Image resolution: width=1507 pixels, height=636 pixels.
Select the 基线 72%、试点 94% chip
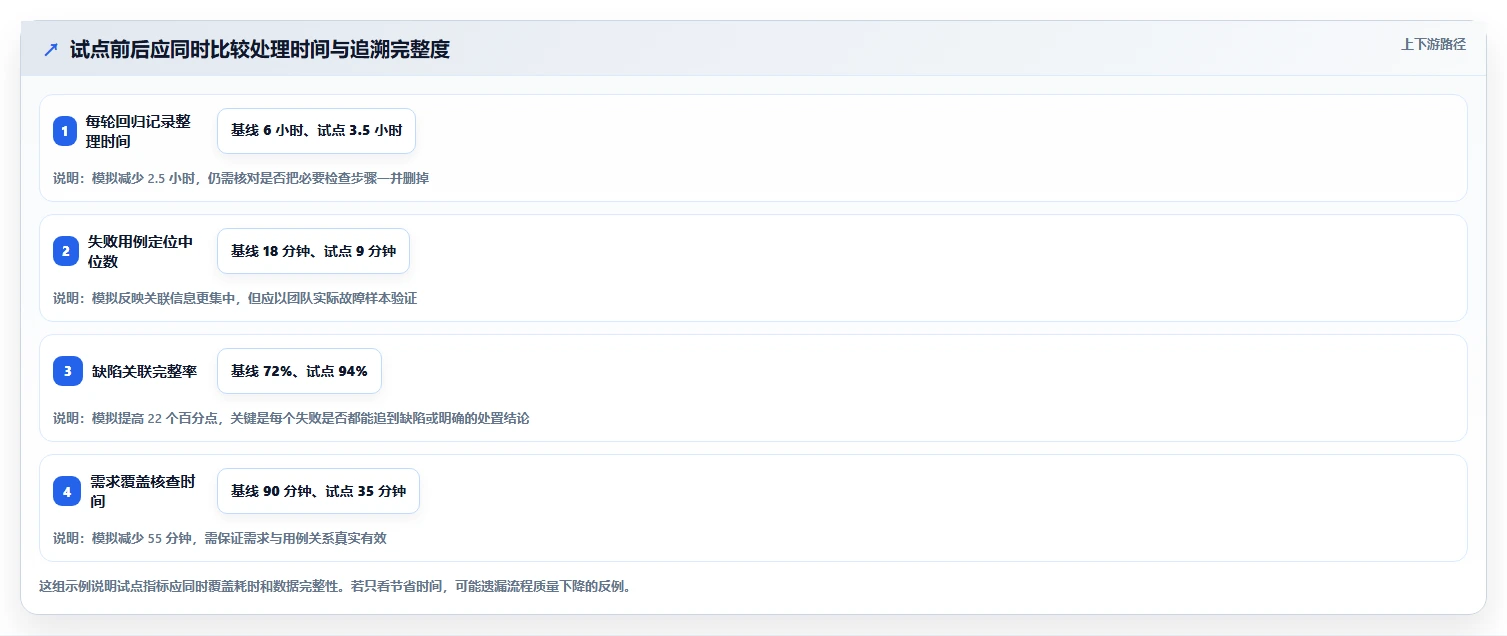click(299, 371)
